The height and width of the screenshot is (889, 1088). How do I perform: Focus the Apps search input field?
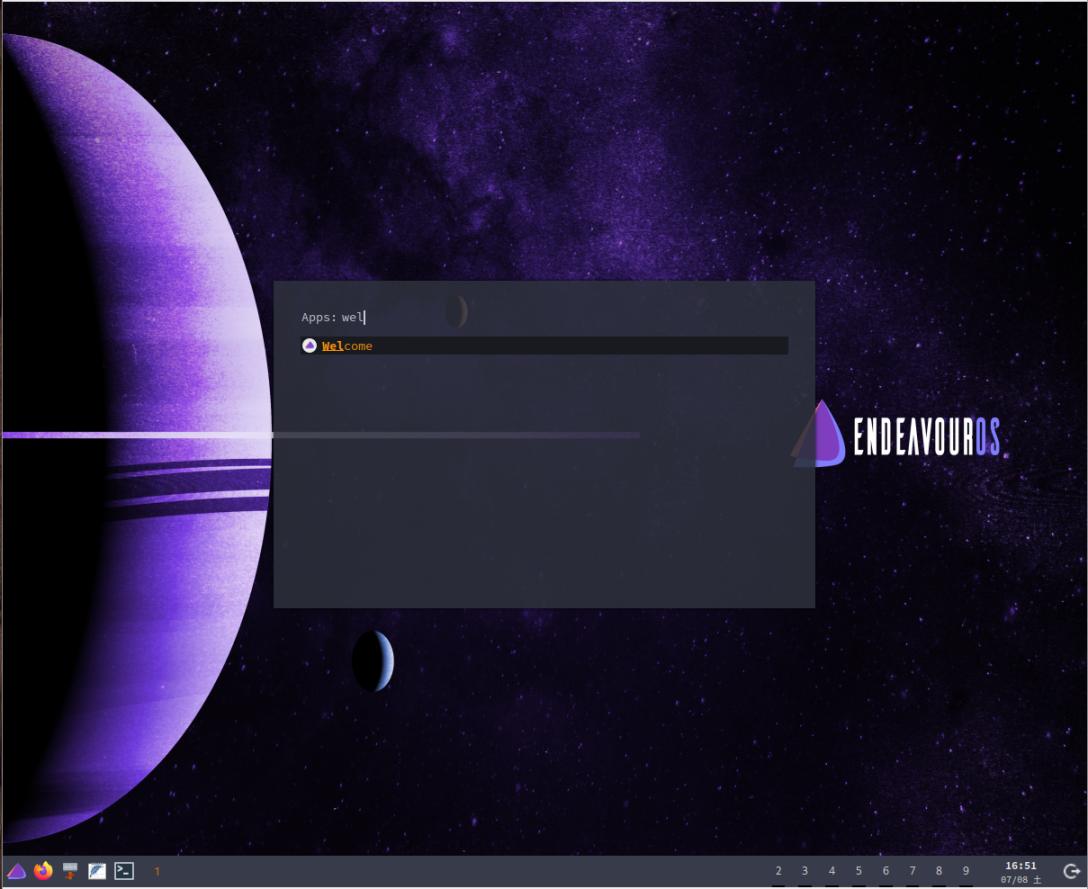tap(544, 317)
